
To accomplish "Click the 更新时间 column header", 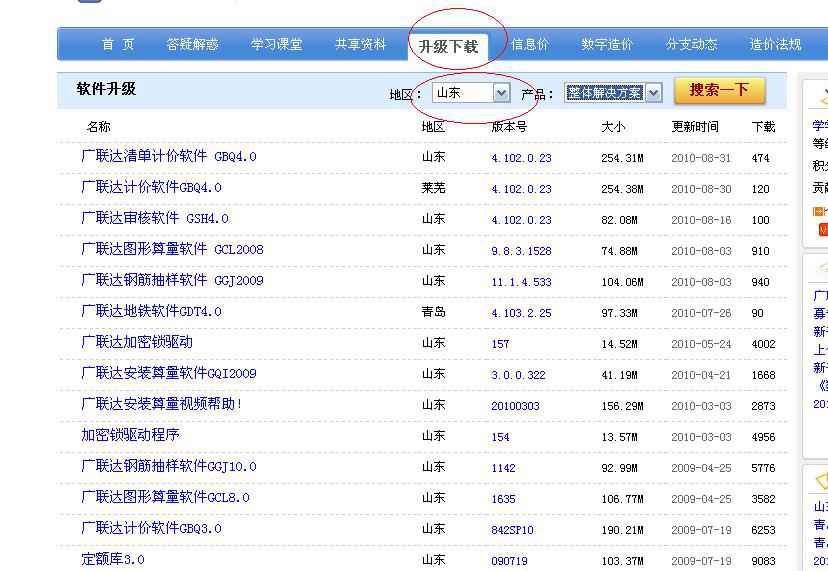I will point(695,127).
